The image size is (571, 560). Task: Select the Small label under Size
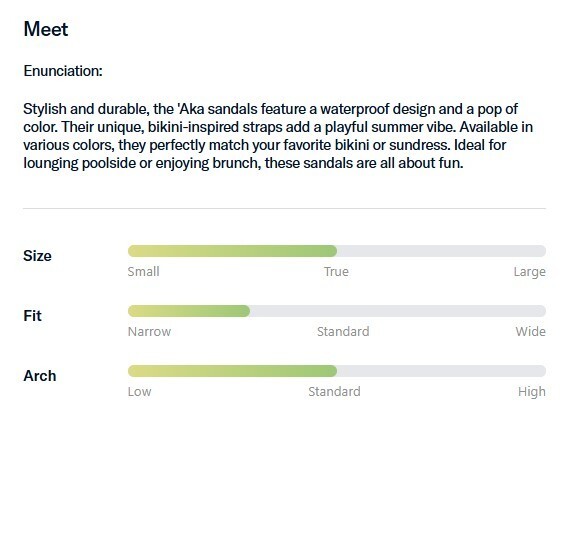pos(143,272)
